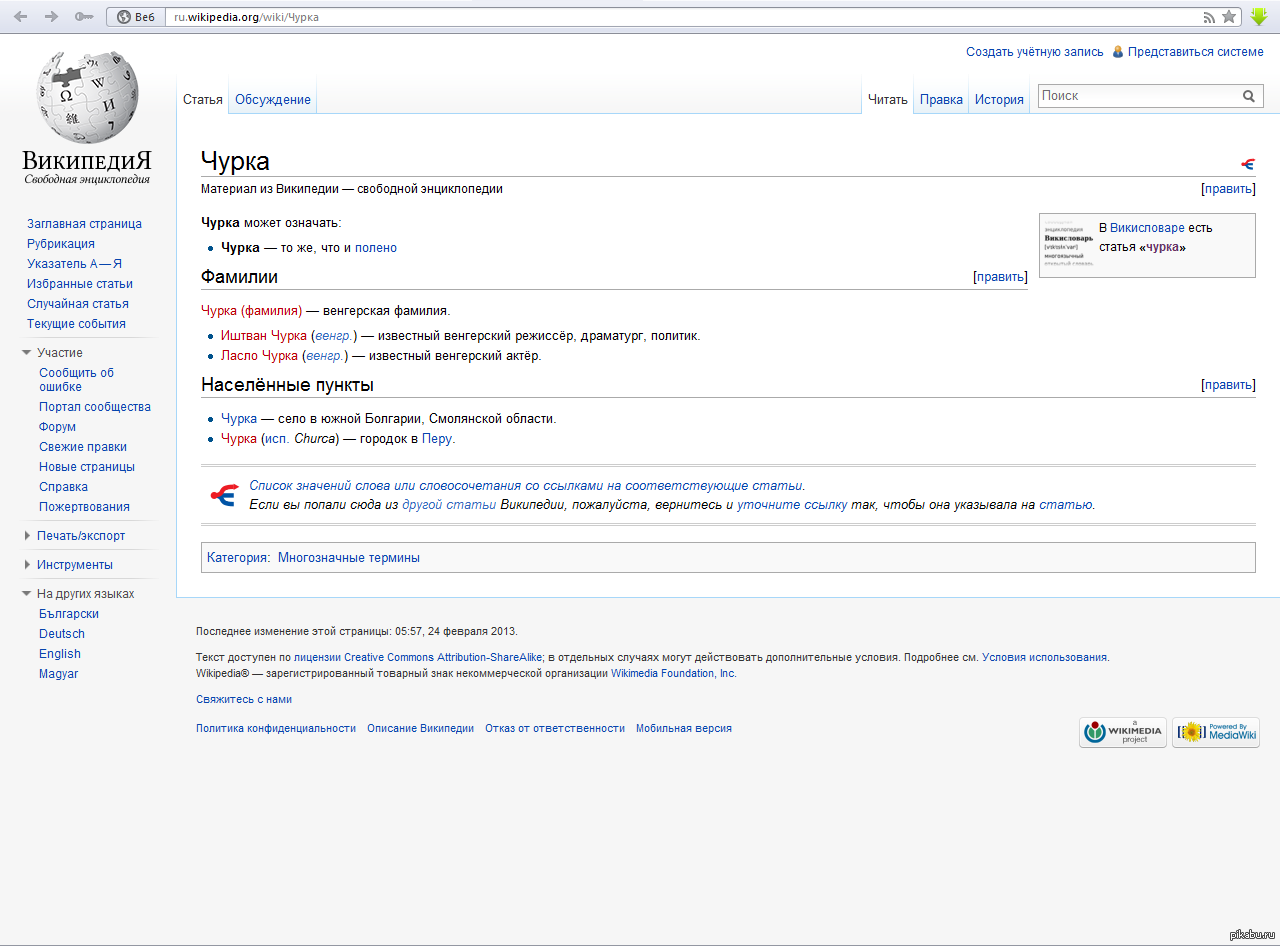The image size is (1280, 946).
Task: Switch to Deutsch language version
Action: tap(62, 634)
